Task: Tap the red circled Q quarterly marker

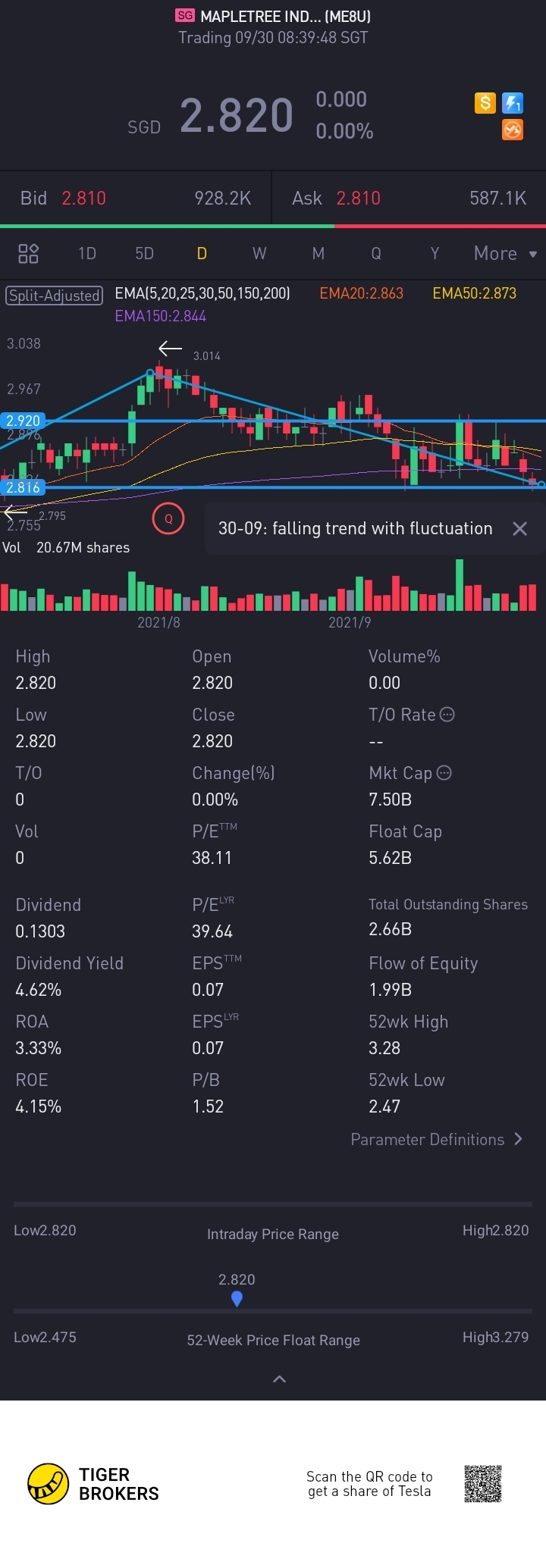Action: pyautogui.click(x=168, y=519)
